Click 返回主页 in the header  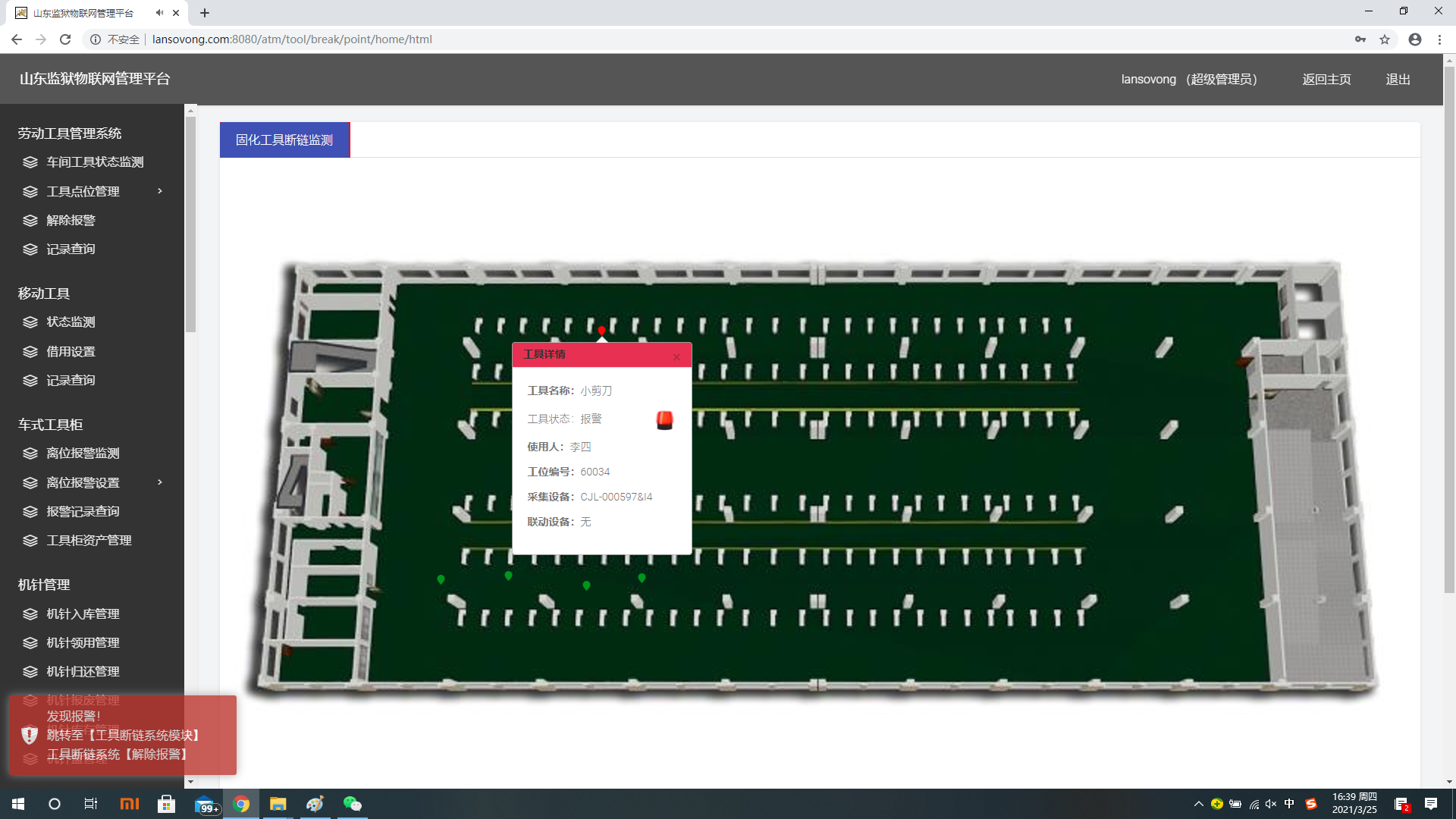[1326, 80]
